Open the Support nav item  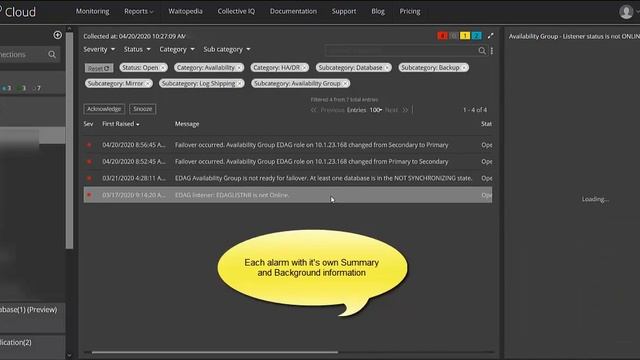(344, 11)
